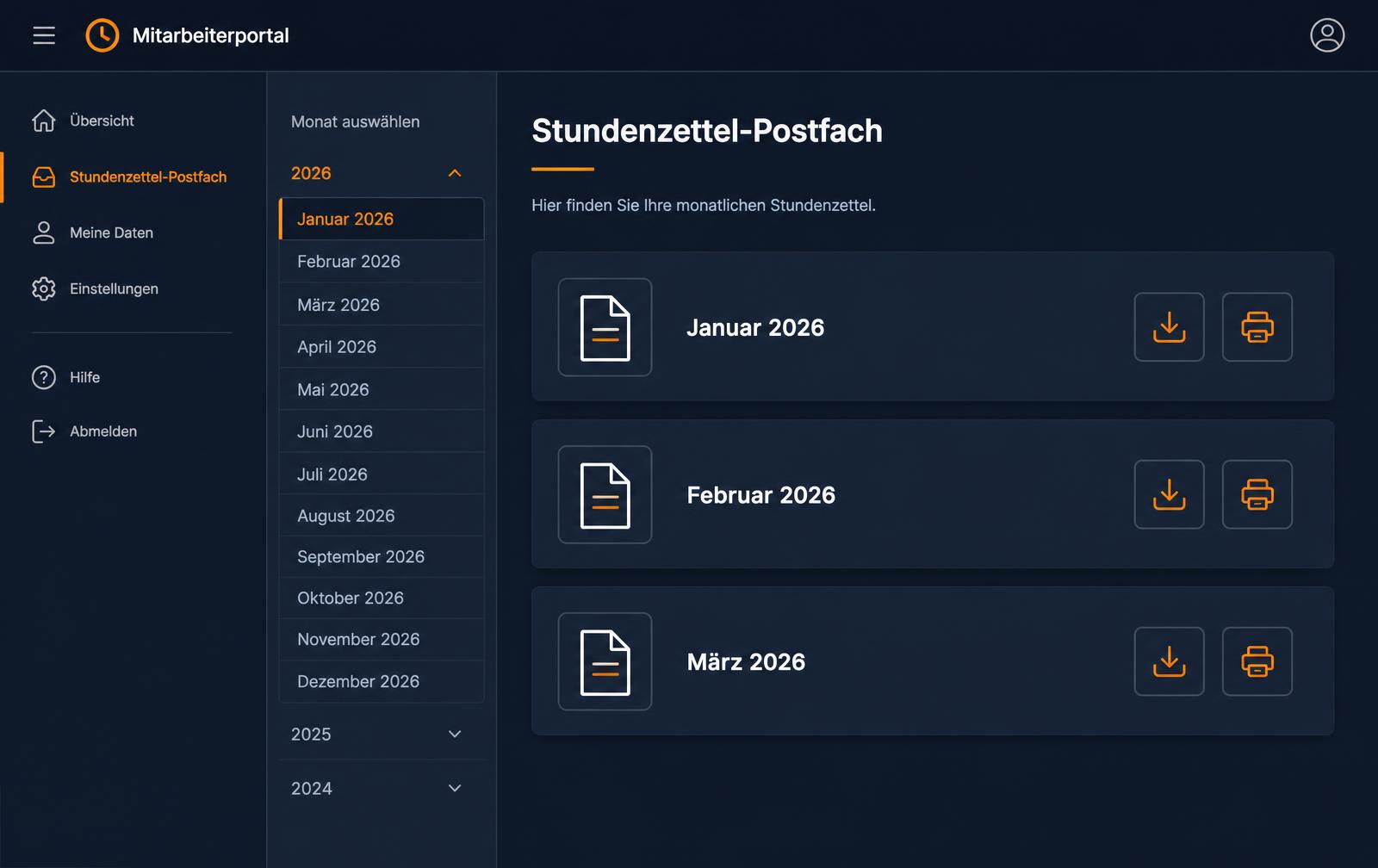Click the Abmelden logout icon
The image size is (1378, 868).
point(44,431)
